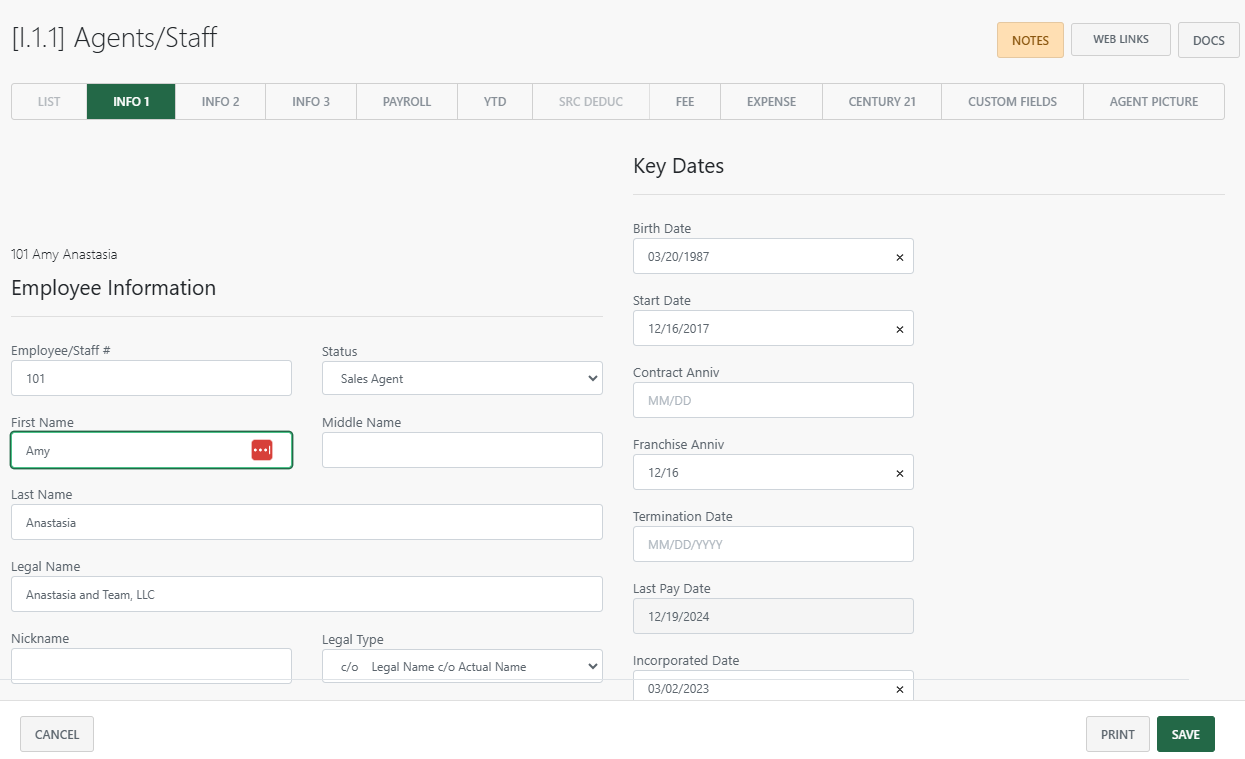Switch to the EXPENSE tab
The width and height of the screenshot is (1245, 759).
tap(770, 101)
